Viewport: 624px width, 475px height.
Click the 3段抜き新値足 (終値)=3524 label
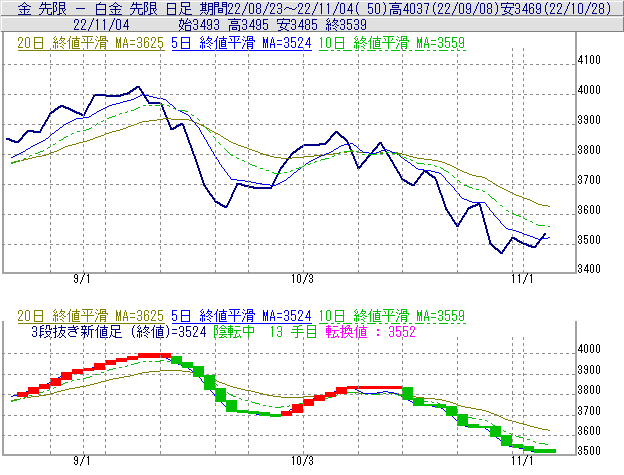pyautogui.click(x=119, y=331)
